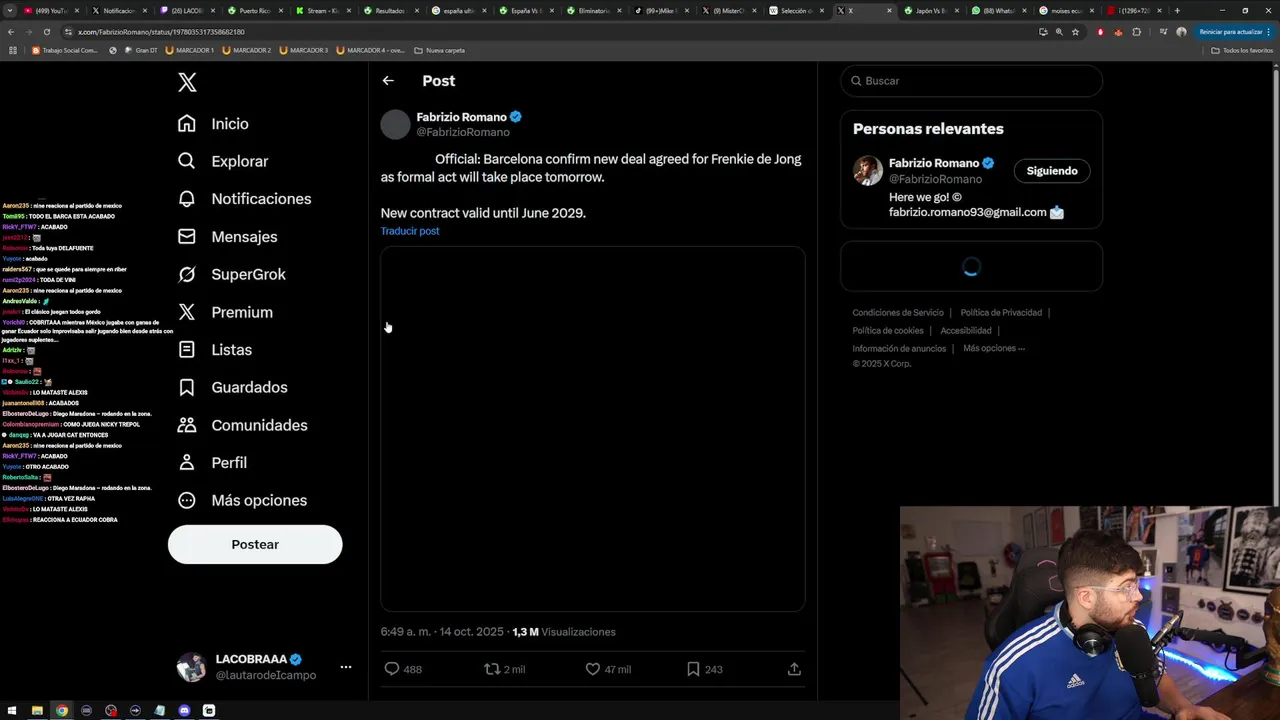Screen dimensions: 1280x720
Task: Click the Explorar magnifier icon
Action: click(x=187, y=161)
